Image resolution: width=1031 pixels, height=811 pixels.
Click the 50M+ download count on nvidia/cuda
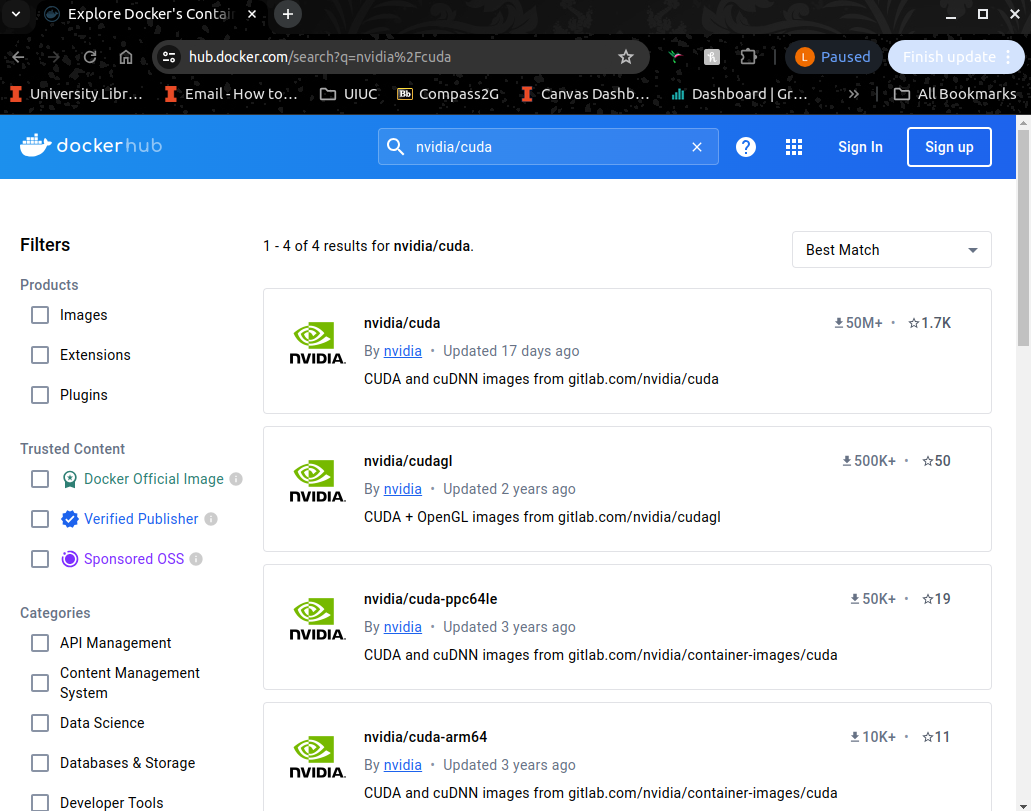pos(858,323)
